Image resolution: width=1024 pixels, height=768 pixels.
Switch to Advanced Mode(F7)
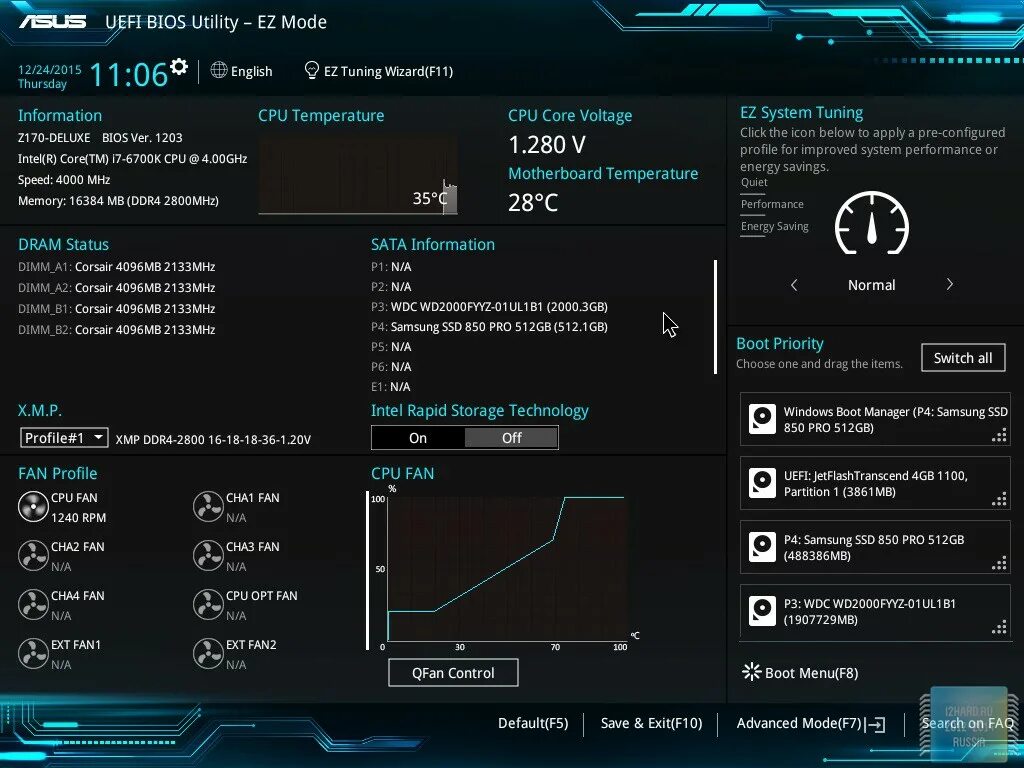[799, 723]
